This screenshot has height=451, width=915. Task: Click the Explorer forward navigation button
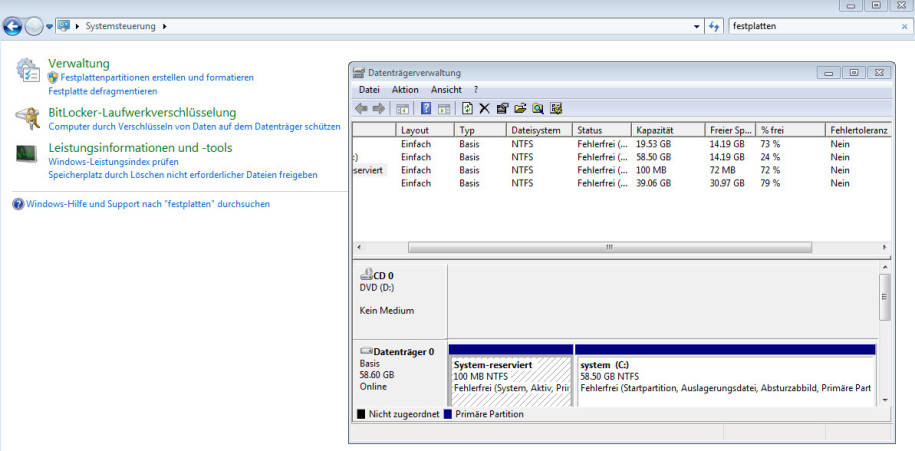(33, 26)
